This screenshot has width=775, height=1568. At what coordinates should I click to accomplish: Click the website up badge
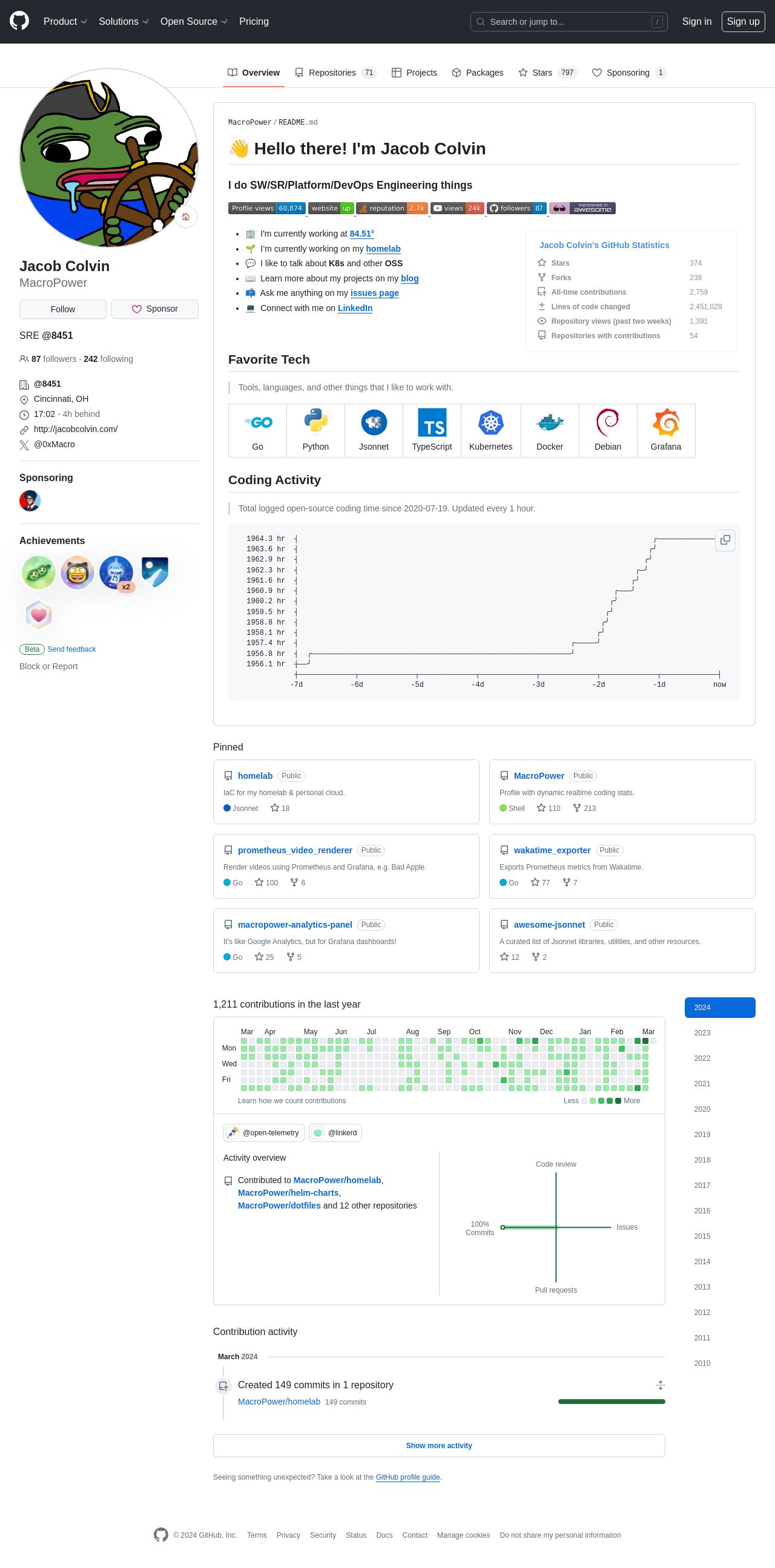tap(331, 208)
